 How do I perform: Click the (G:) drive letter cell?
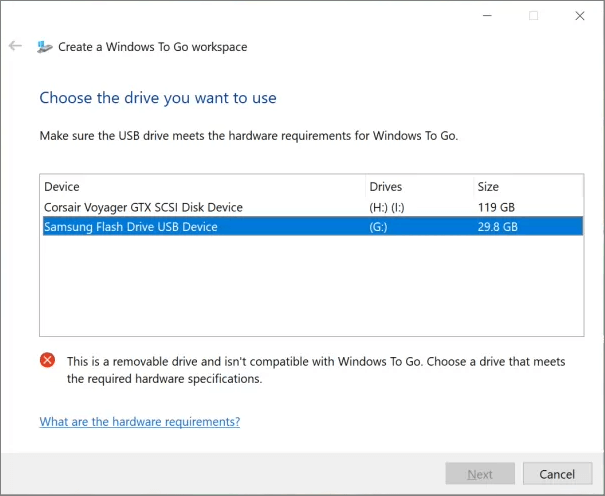click(378, 227)
